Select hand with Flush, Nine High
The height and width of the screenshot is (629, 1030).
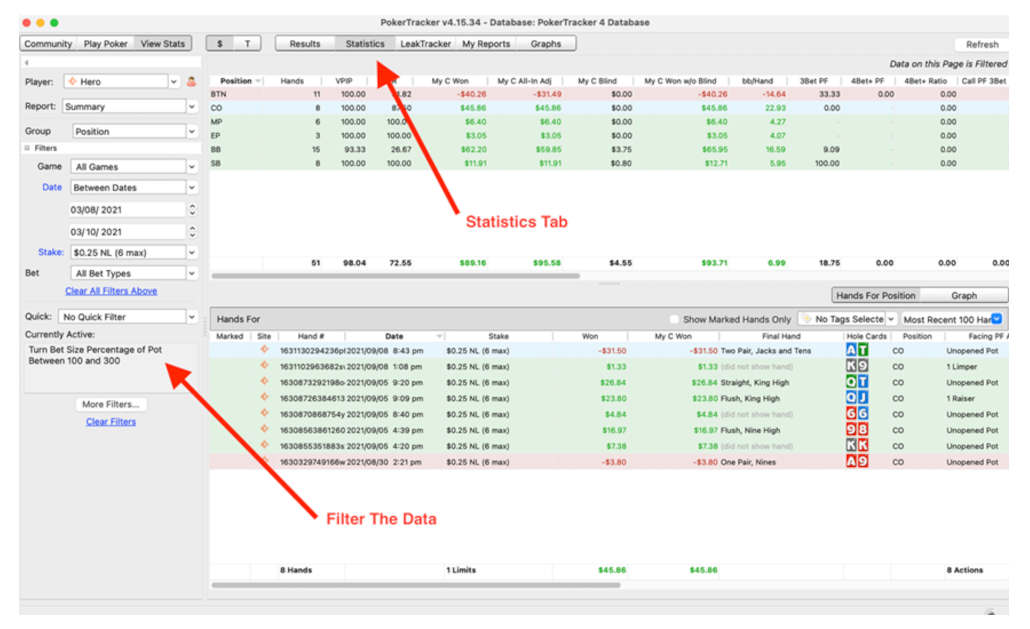pyautogui.click(x=608, y=430)
